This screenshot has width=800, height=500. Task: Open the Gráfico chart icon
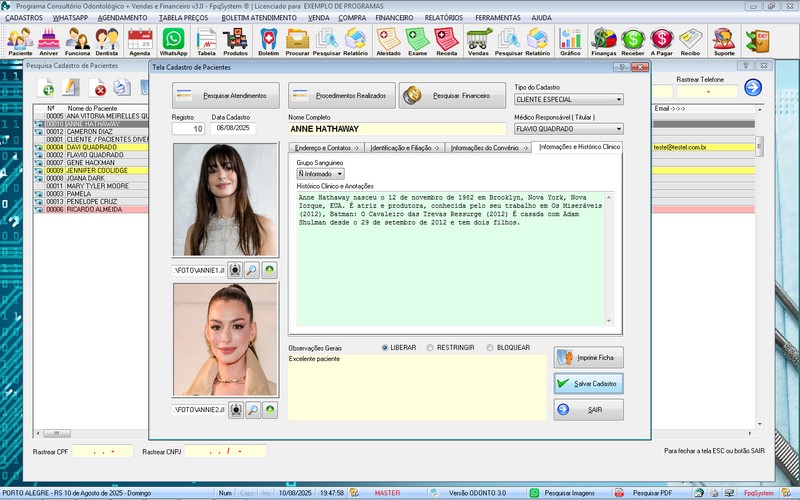(571, 41)
